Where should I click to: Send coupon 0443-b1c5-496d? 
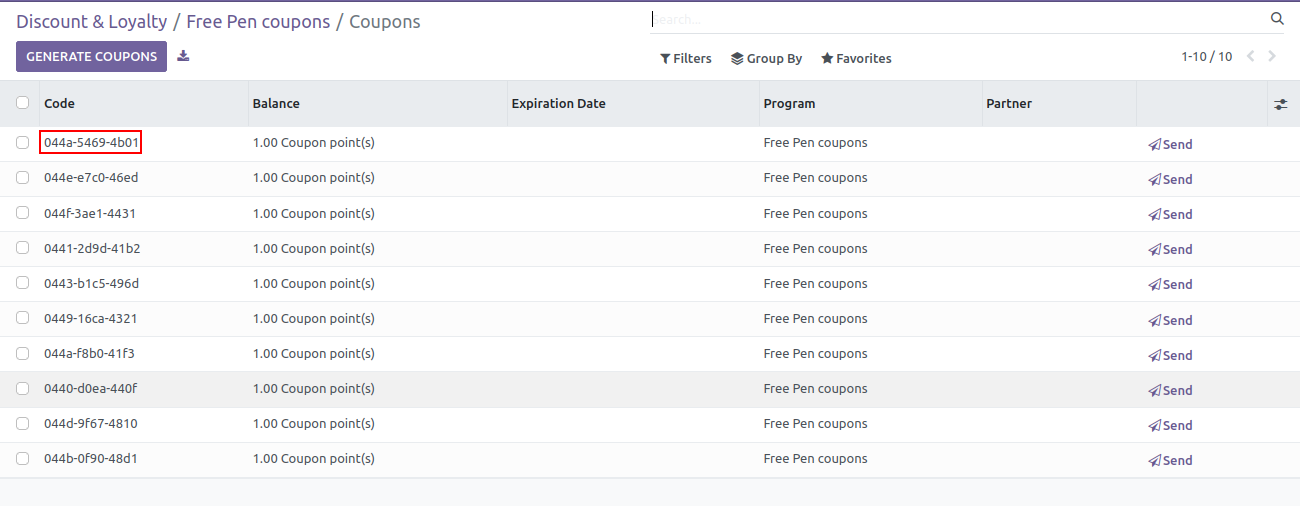click(x=1170, y=284)
